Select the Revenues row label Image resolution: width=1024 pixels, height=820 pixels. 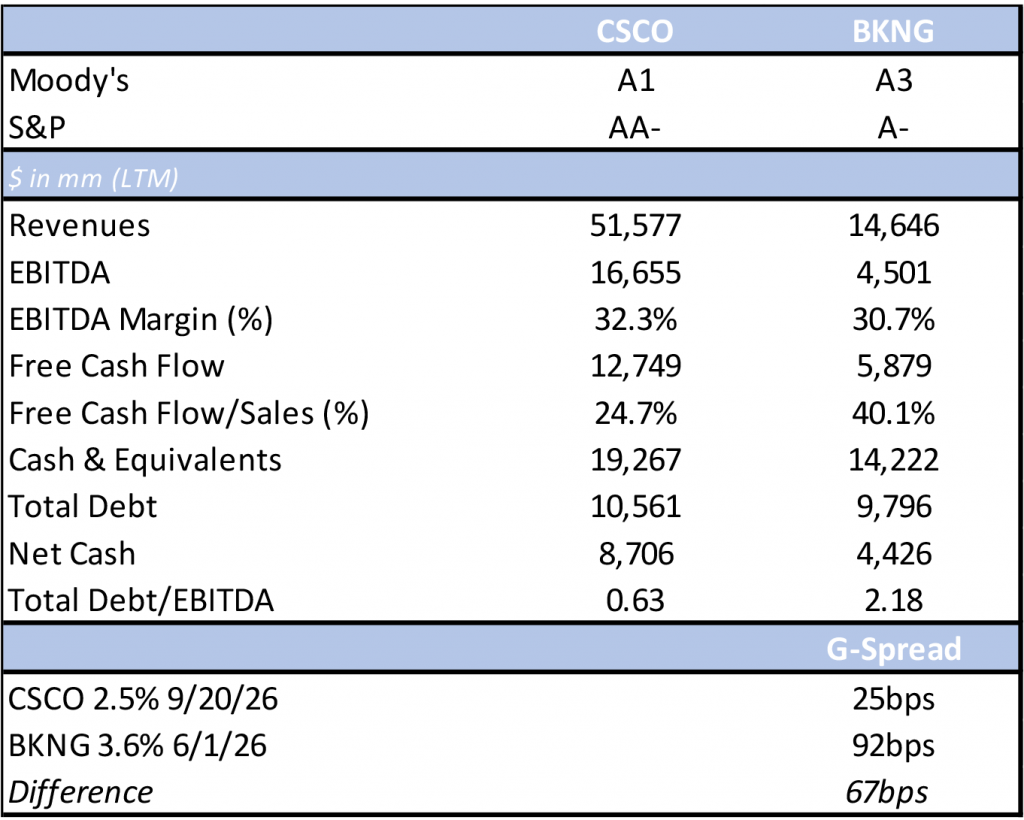tap(80, 226)
